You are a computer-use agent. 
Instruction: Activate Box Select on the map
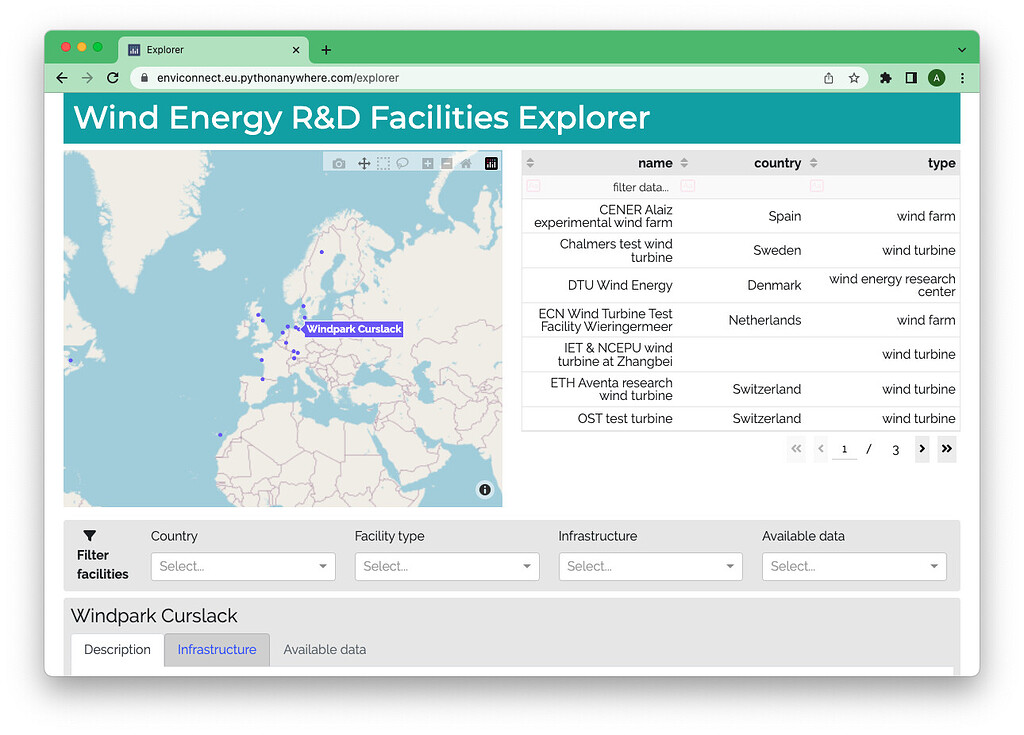point(384,163)
